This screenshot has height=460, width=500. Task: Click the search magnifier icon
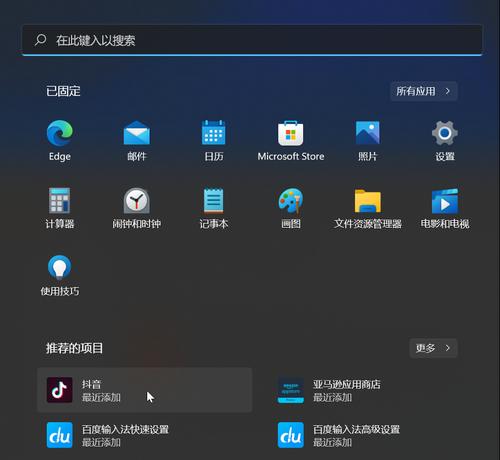(41, 40)
